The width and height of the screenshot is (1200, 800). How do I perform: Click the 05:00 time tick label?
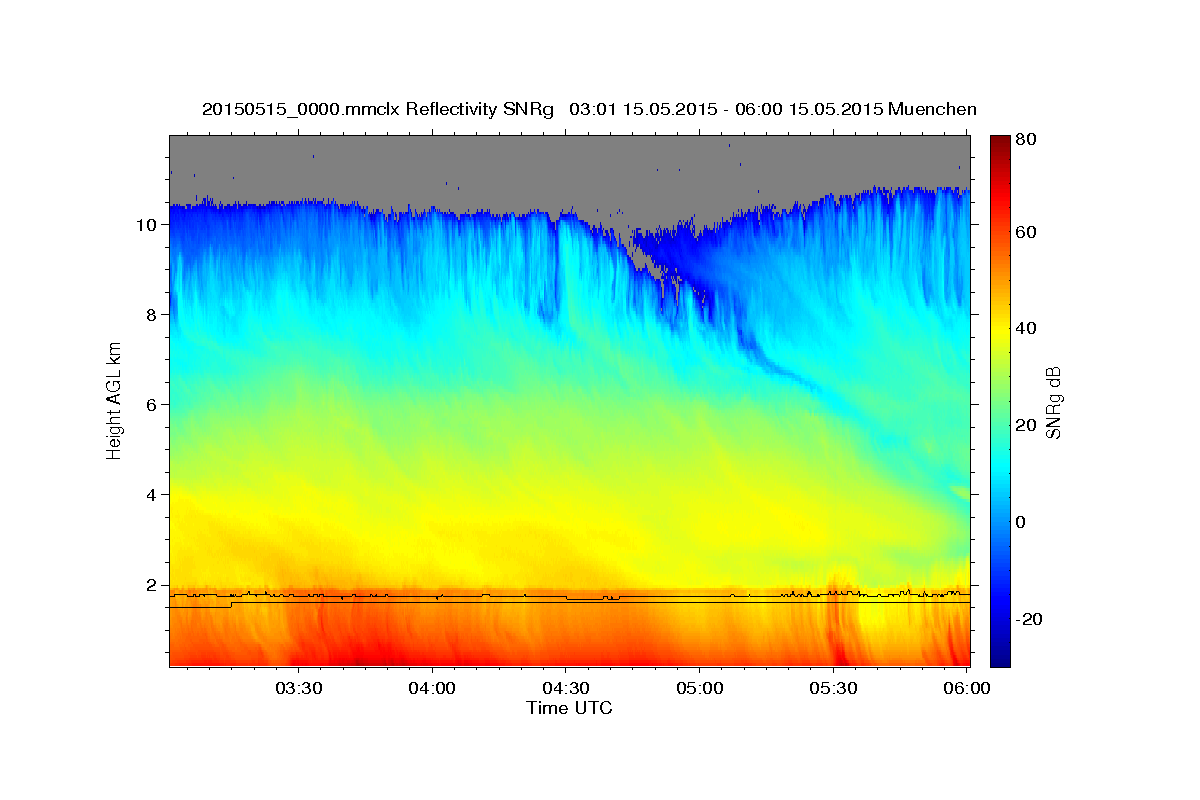(699, 689)
